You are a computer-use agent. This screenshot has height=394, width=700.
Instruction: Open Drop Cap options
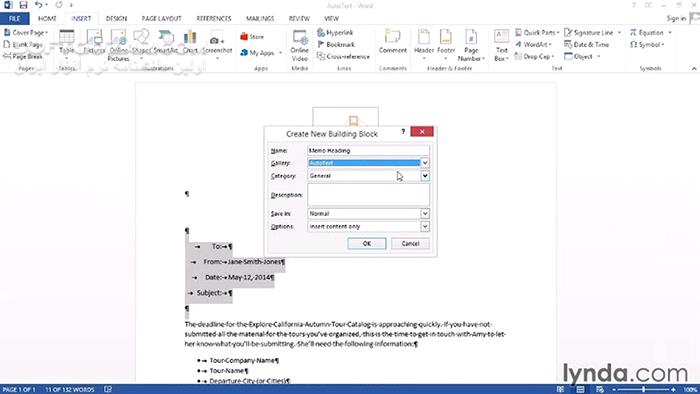(x=534, y=57)
